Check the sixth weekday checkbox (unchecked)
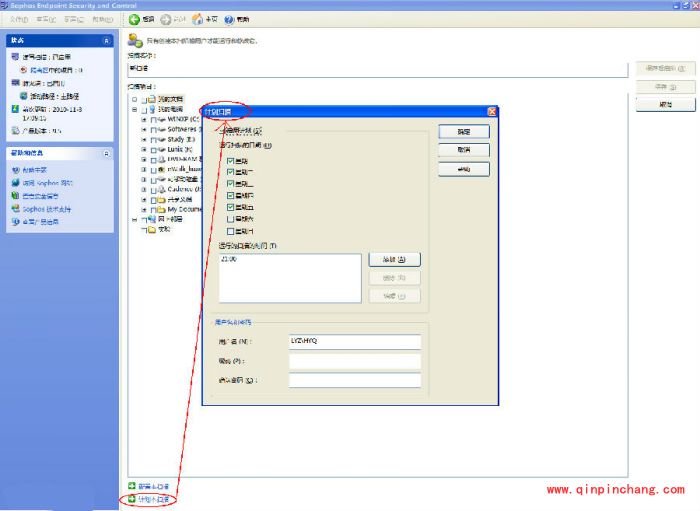The image size is (700, 511). [x=231, y=218]
